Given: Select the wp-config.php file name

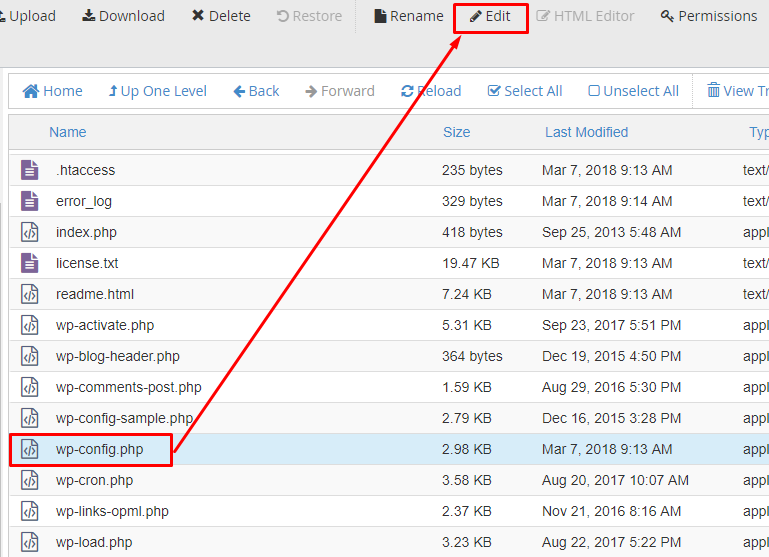Looking at the screenshot, I should [100, 450].
